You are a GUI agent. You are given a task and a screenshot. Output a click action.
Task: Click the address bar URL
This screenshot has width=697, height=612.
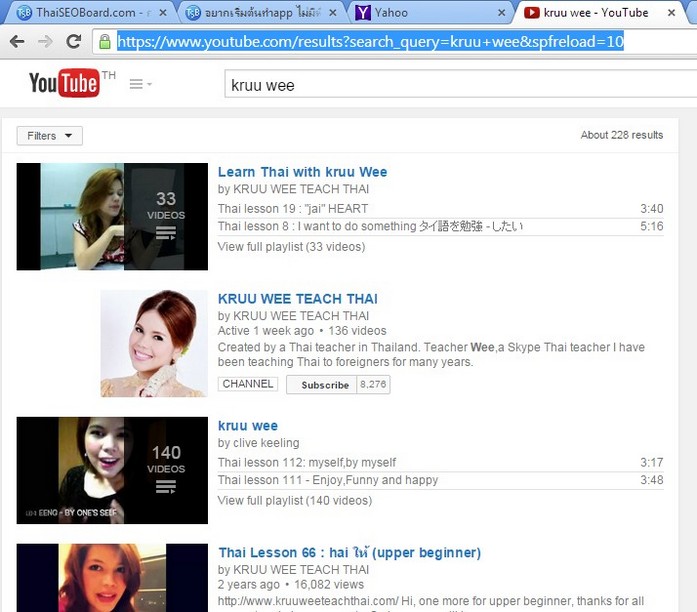(x=370, y=41)
